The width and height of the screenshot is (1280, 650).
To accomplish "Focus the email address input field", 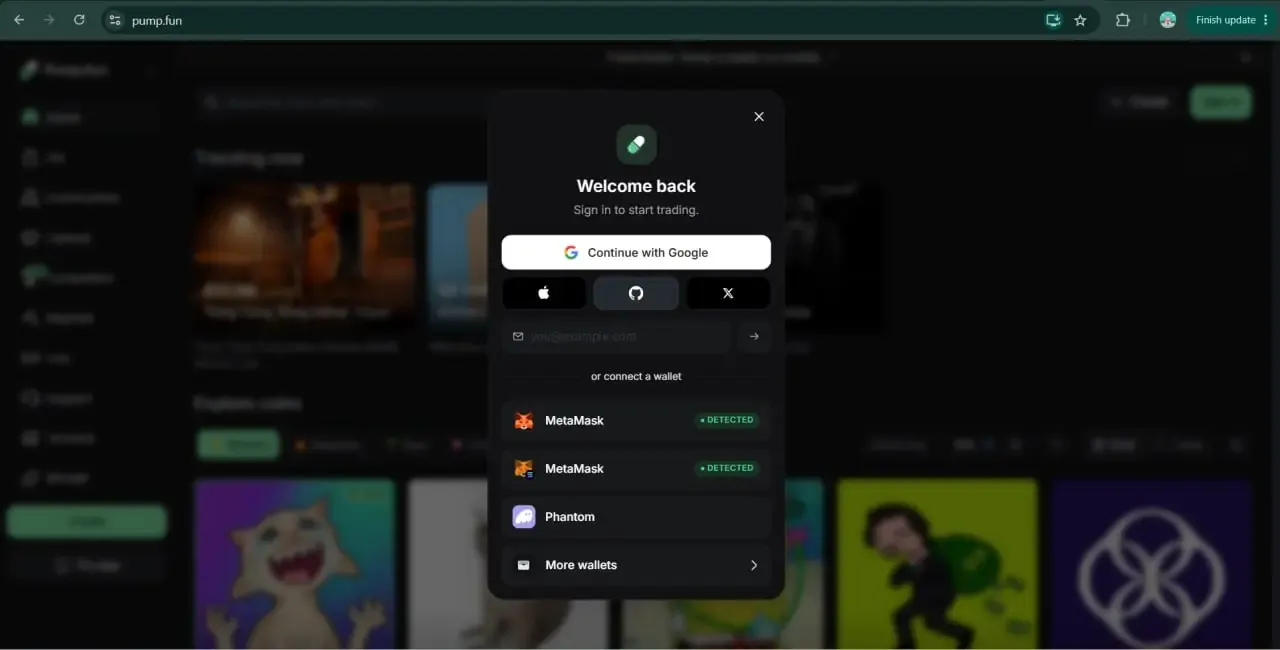I will coord(616,336).
